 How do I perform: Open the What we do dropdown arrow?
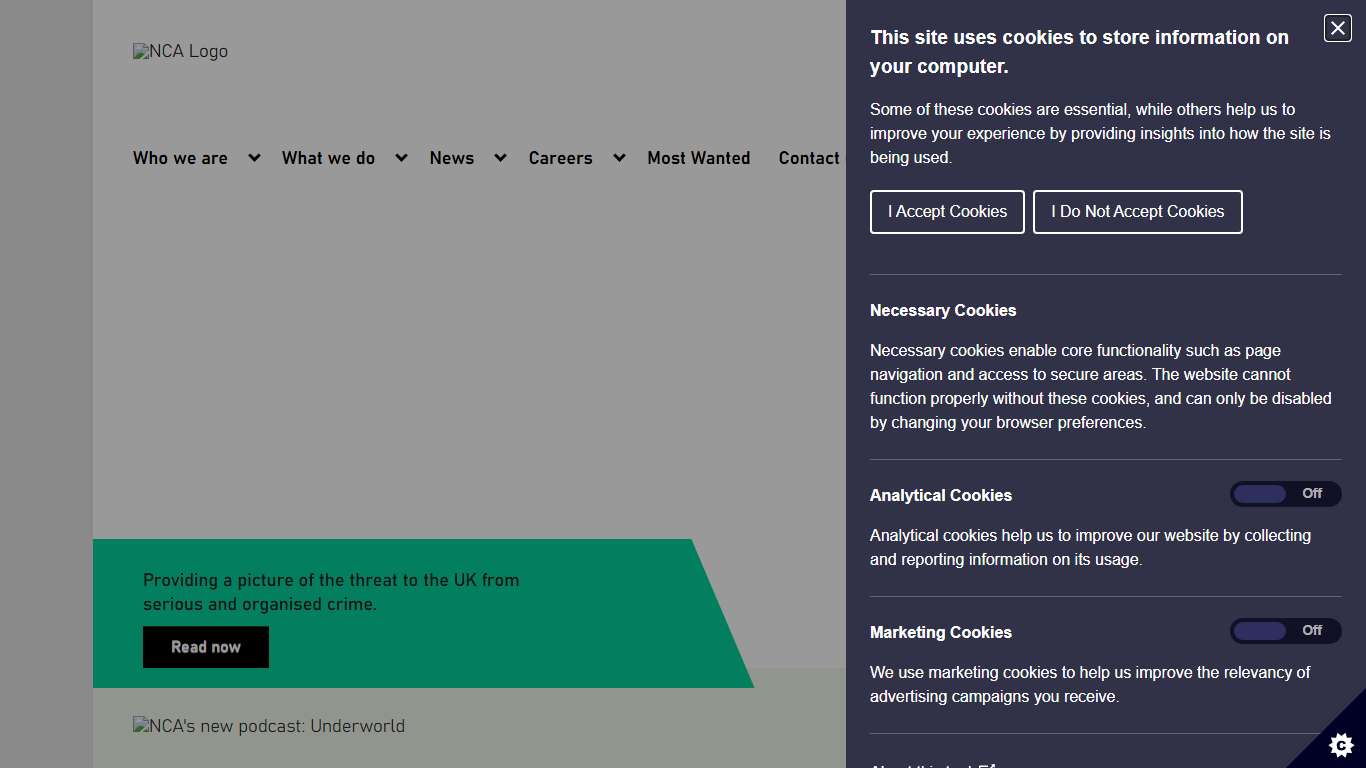point(401,157)
